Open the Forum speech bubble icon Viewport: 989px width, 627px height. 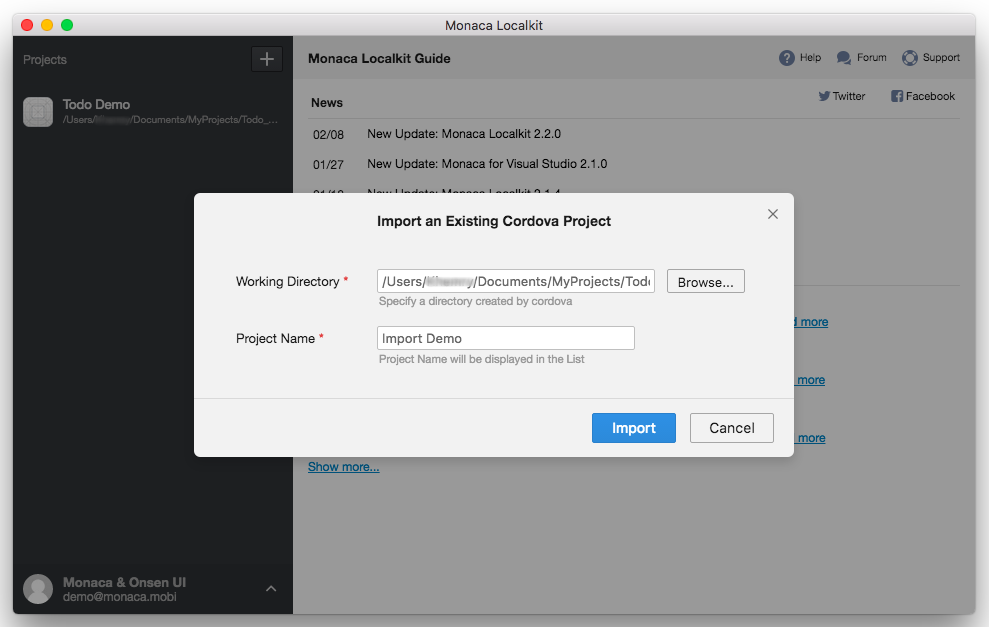click(x=844, y=58)
